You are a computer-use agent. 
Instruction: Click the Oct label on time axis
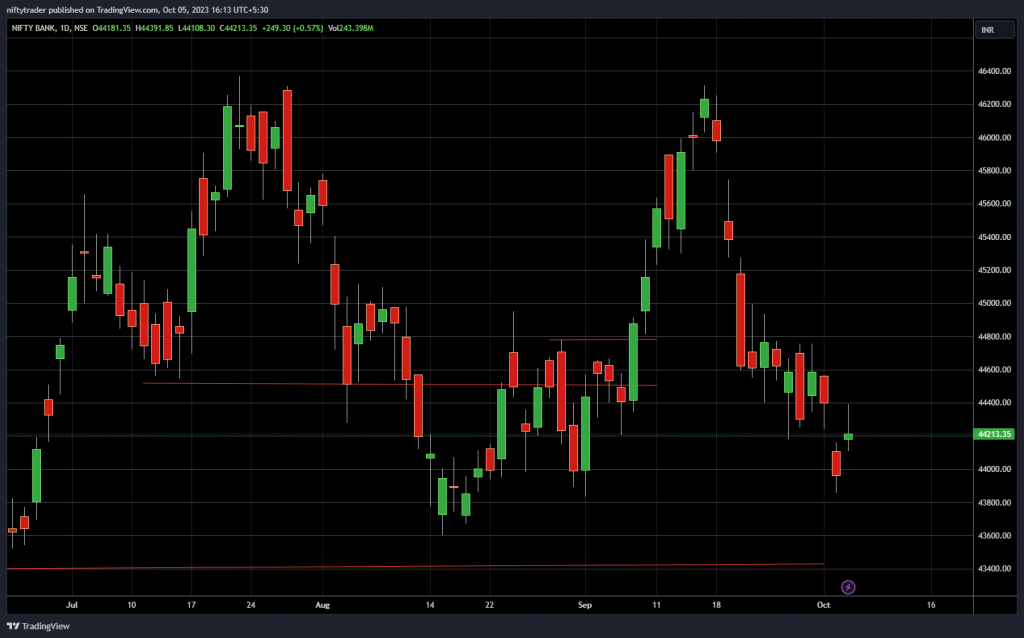pyautogui.click(x=824, y=605)
